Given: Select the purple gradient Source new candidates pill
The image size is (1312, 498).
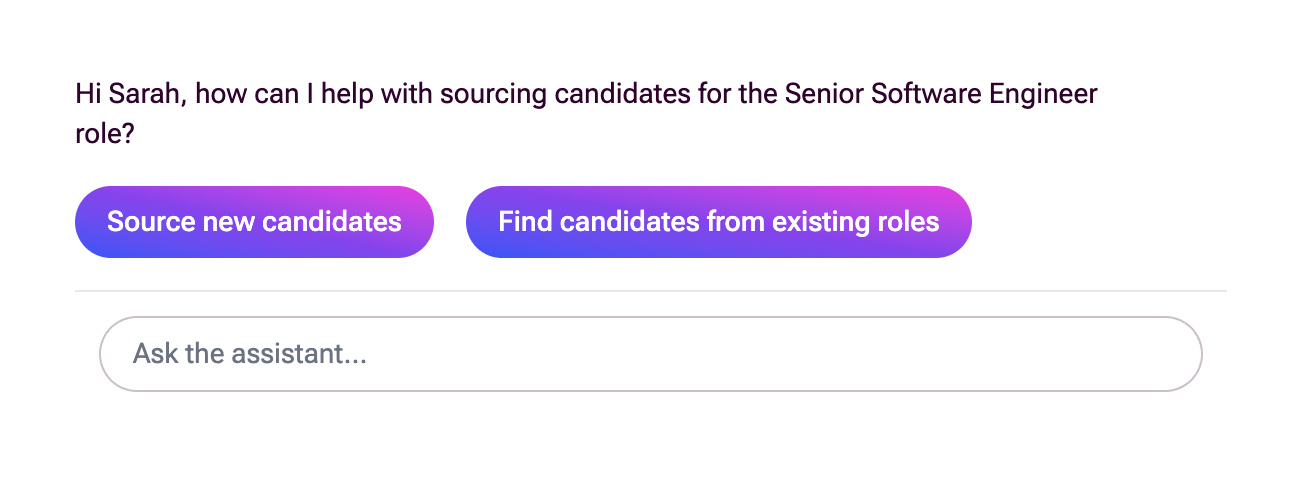Looking at the screenshot, I should (x=254, y=222).
